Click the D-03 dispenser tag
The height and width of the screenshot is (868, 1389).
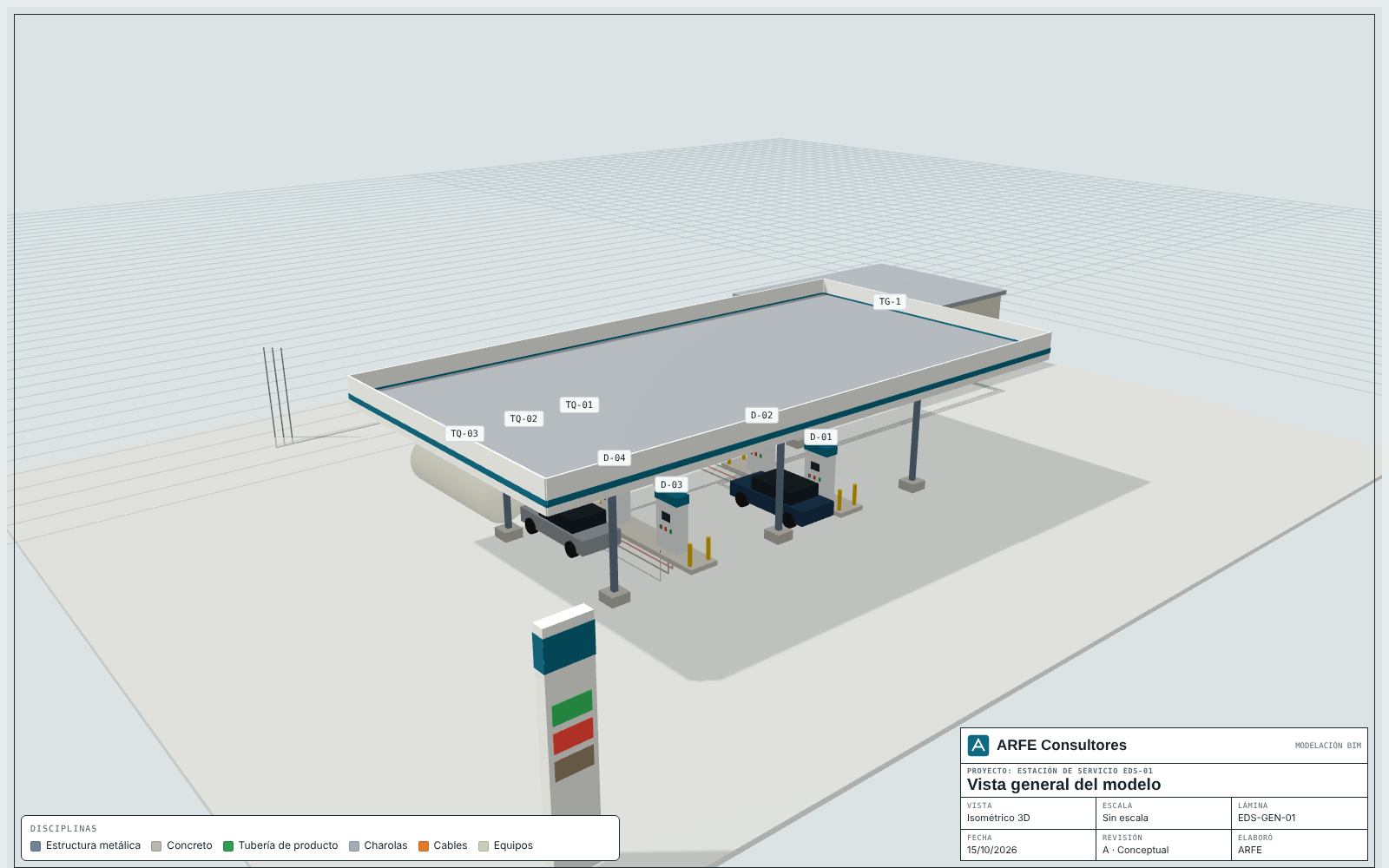tap(671, 485)
